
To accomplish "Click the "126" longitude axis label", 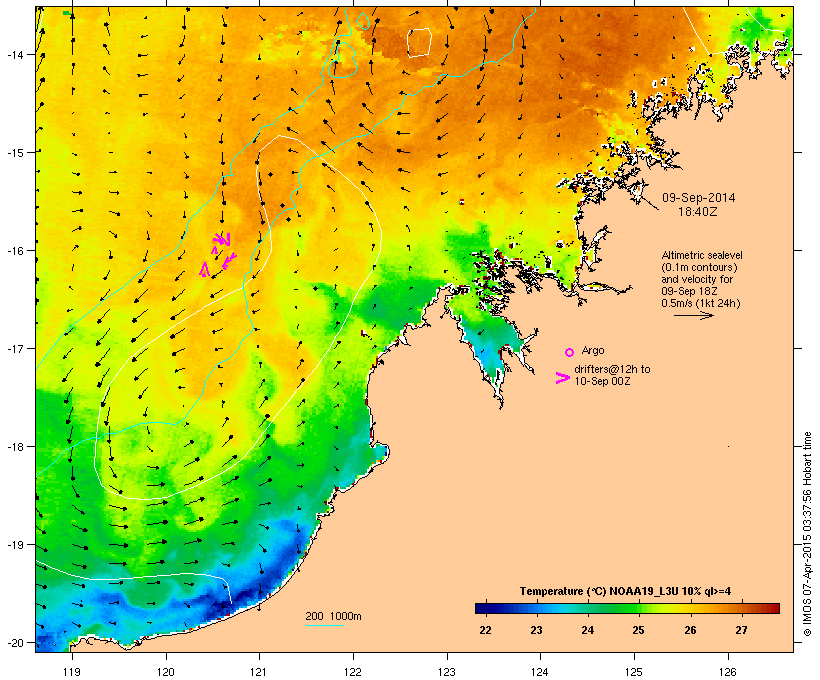I will (x=728, y=672).
